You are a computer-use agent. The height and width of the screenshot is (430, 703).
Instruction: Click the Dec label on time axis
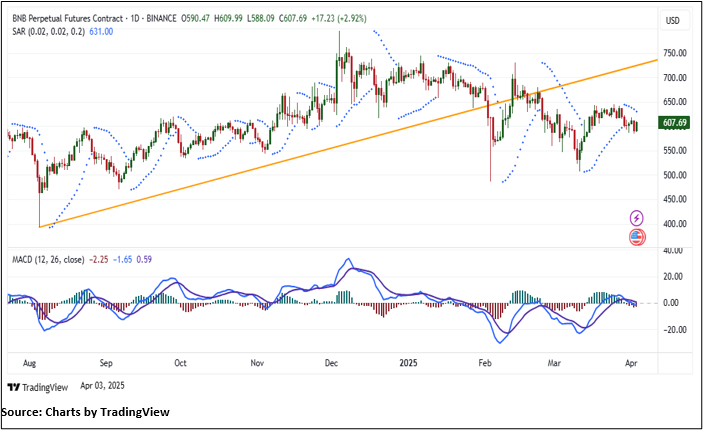[331, 363]
